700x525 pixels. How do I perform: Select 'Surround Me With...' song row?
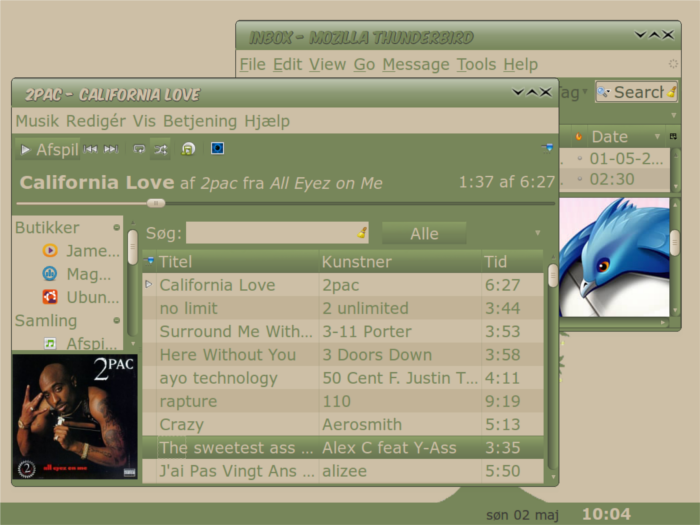click(343, 331)
